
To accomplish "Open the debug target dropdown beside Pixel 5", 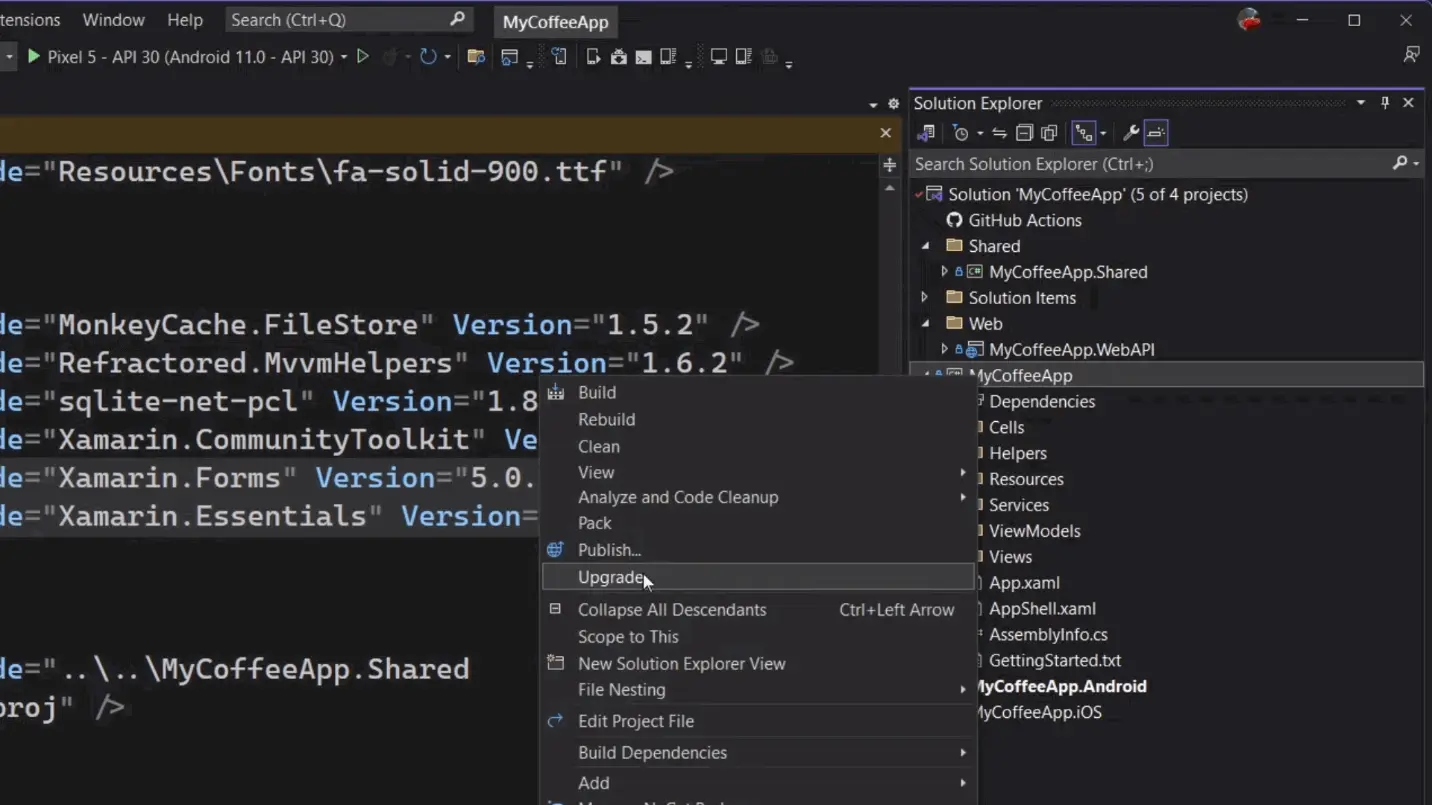I will 344,57.
